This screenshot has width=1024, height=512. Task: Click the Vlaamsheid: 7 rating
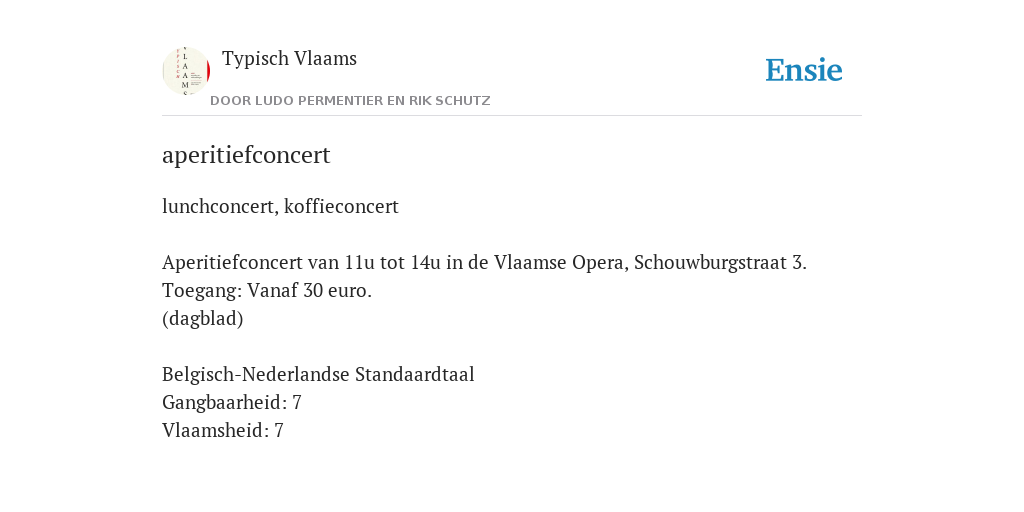223,431
